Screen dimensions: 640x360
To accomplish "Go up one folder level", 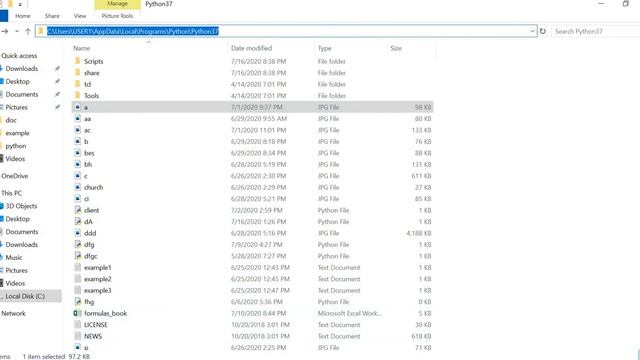I will [x=28, y=31].
